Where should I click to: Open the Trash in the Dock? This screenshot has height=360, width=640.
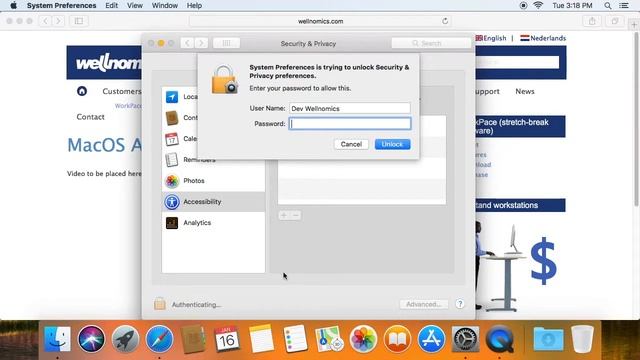click(582, 339)
